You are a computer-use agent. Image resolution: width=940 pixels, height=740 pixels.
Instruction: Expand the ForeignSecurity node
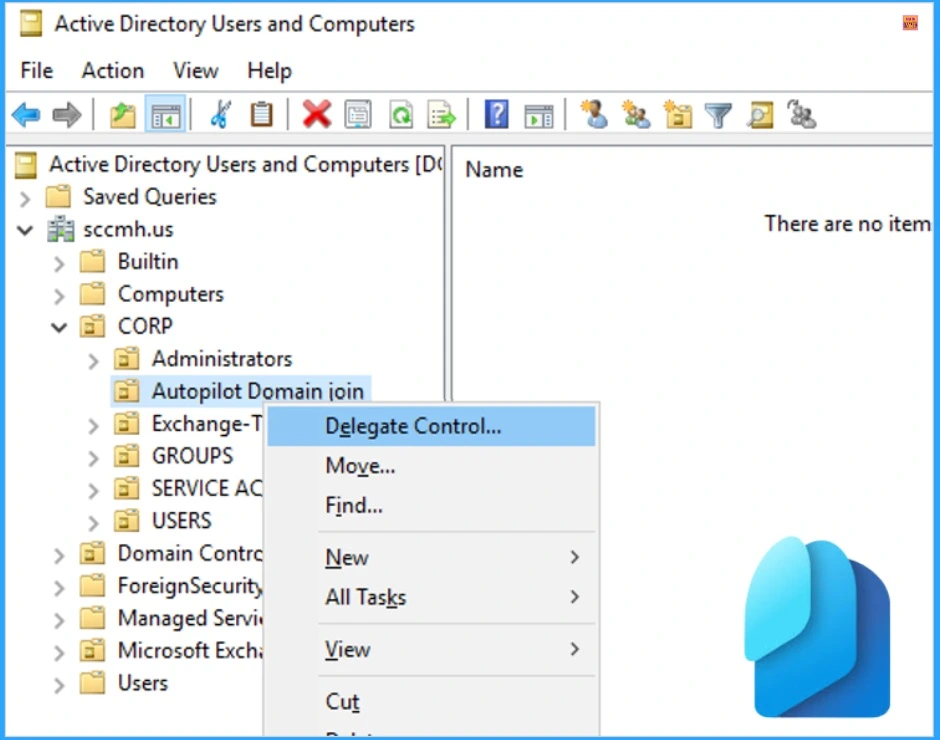[59, 587]
